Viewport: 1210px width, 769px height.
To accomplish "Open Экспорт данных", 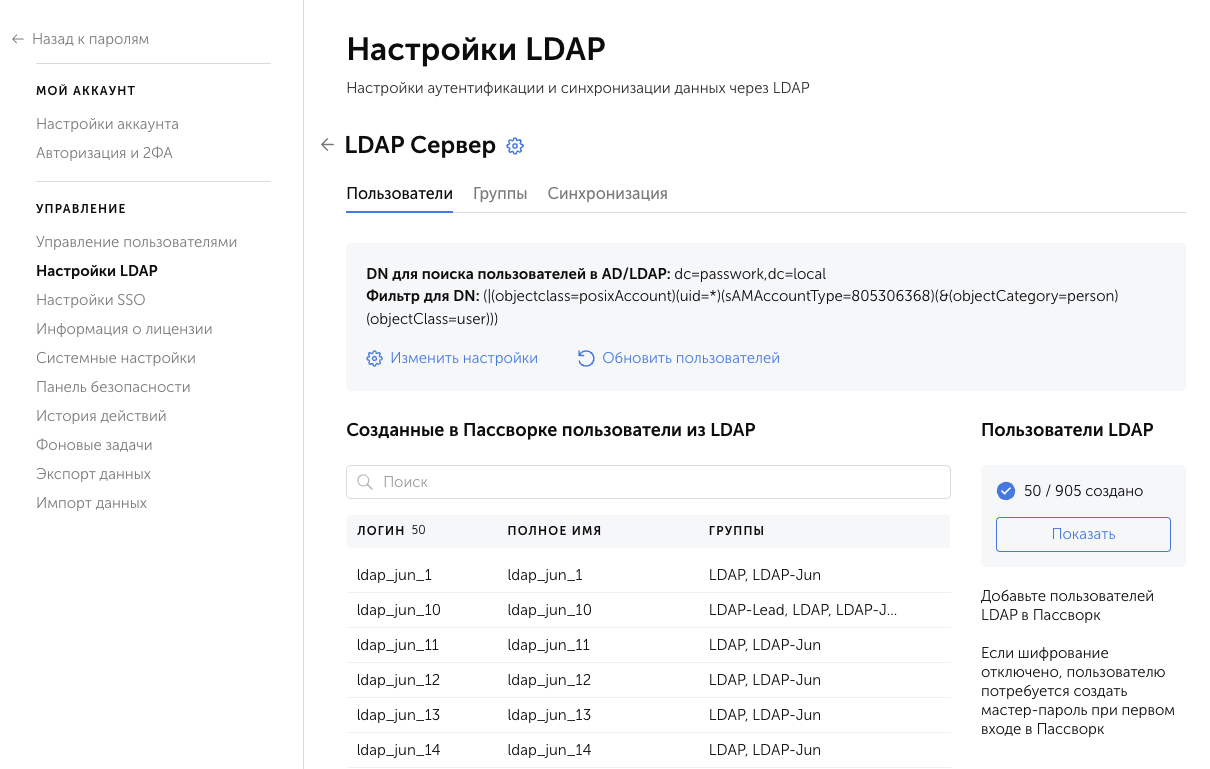I will [93, 474].
